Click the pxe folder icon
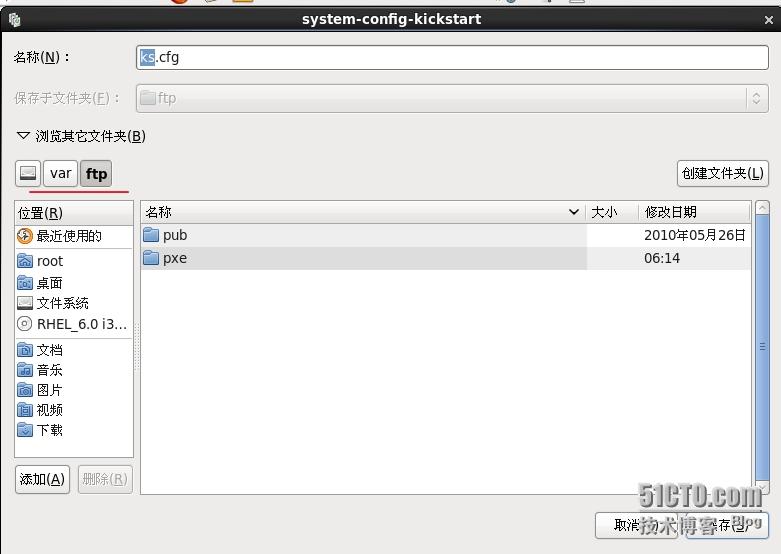This screenshot has height=554, width=781. click(x=151, y=258)
